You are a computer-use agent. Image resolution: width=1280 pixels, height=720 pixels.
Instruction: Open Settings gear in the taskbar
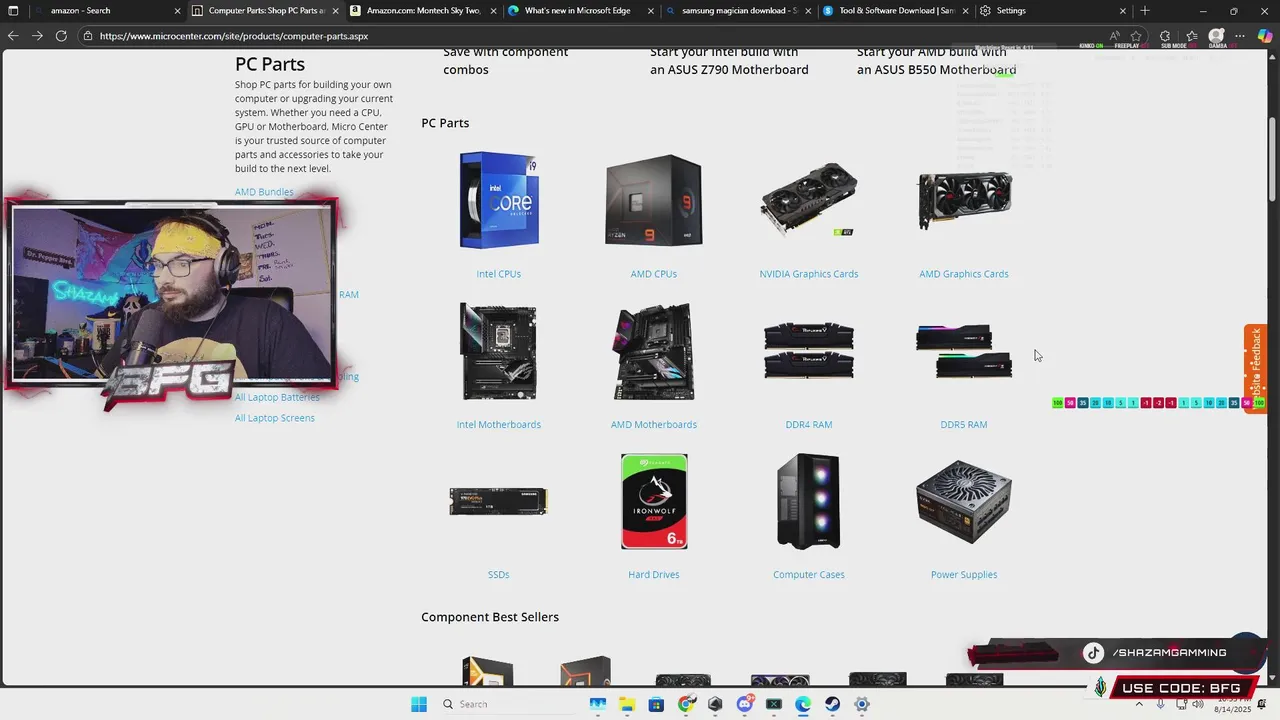coord(862,704)
